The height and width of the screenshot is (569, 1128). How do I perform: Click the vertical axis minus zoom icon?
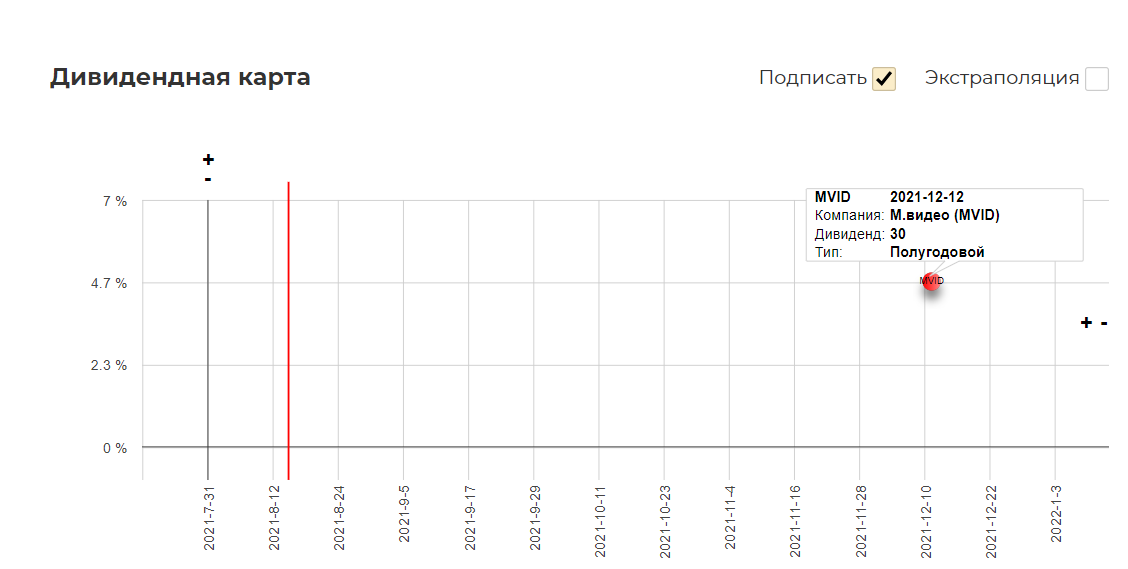click(x=208, y=178)
